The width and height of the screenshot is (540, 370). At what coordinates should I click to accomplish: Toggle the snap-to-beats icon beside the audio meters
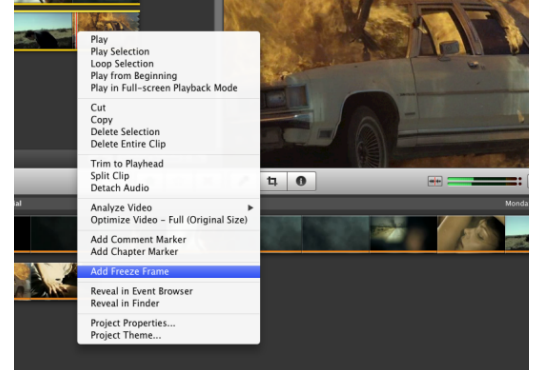(x=435, y=181)
